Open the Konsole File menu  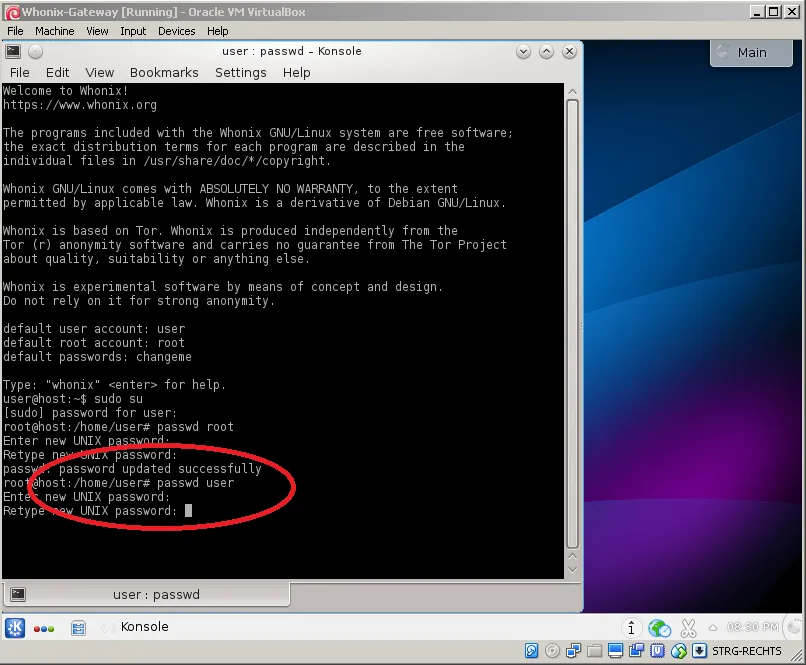coord(20,72)
